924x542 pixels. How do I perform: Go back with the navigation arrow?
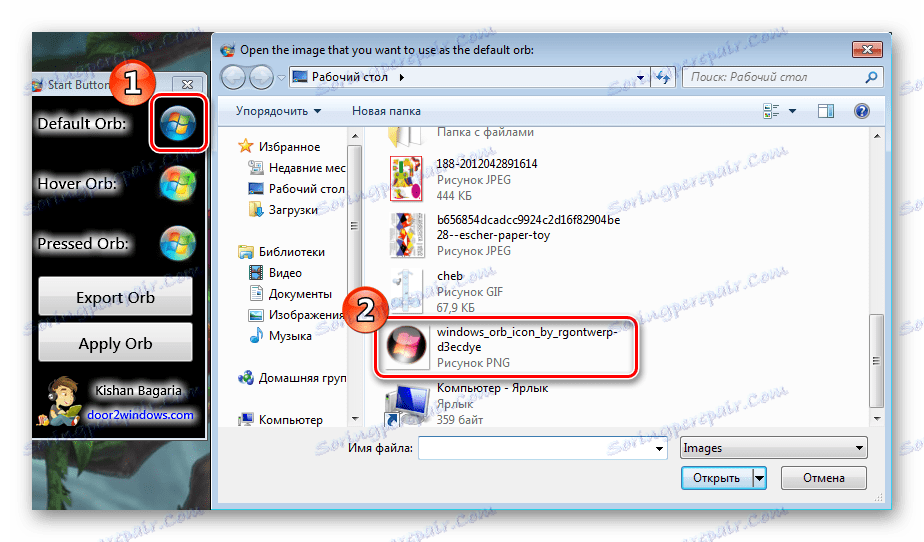pyautogui.click(x=233, y=77)
